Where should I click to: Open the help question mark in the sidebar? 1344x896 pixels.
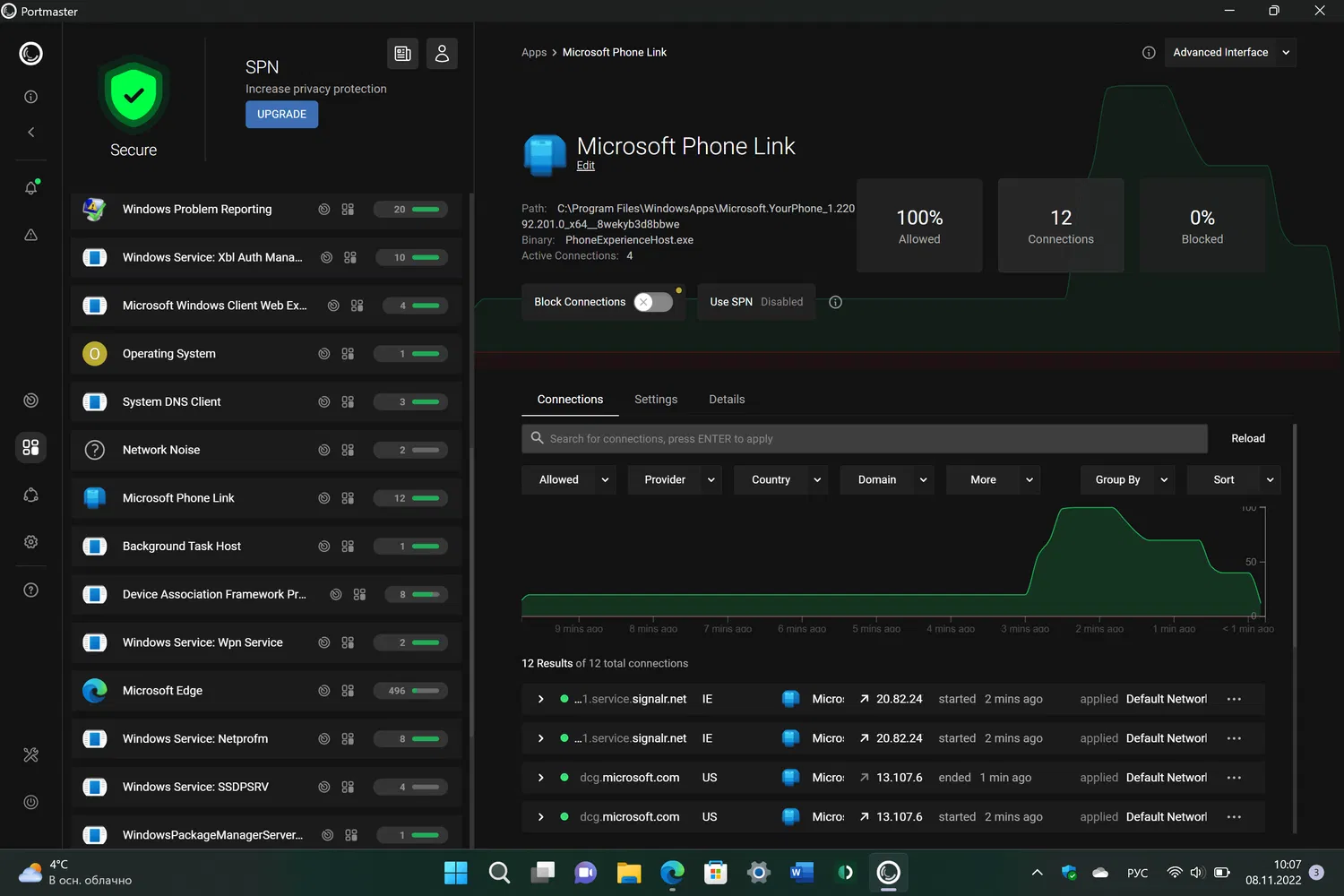coord(30,590)
